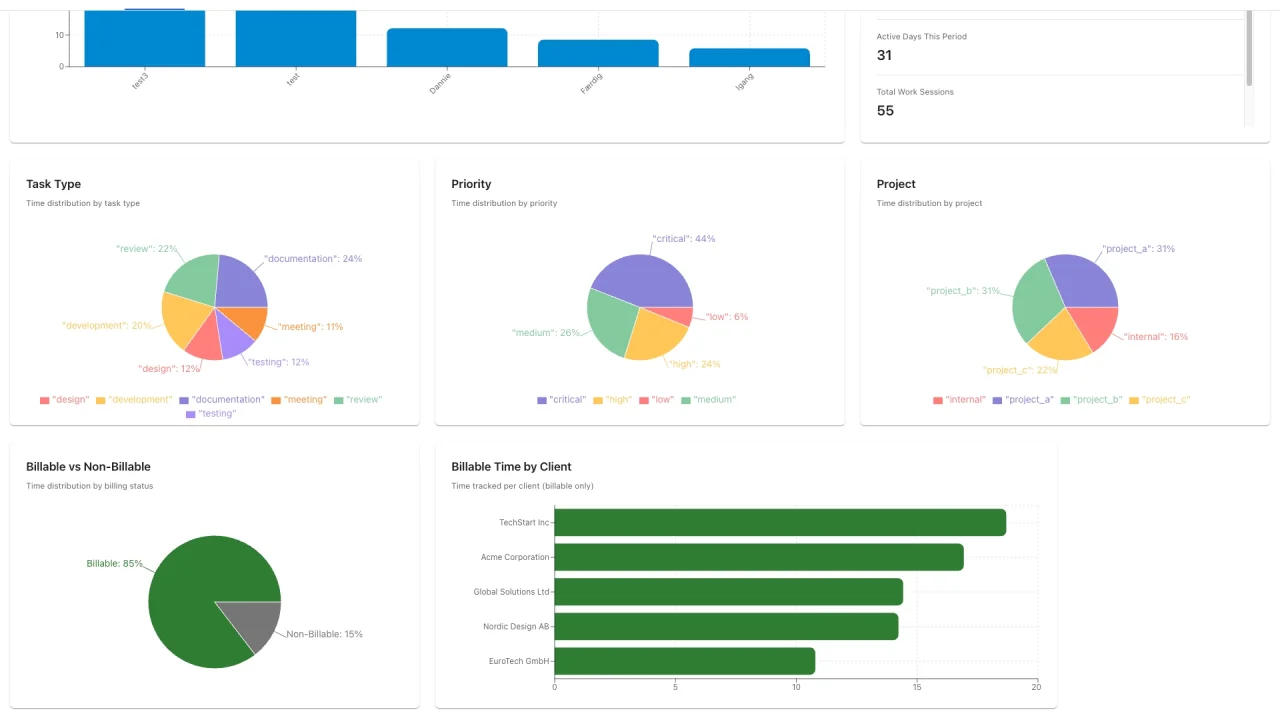Select the TechStart Inc bar
The image size is (1280, 720).
point(780,521)
